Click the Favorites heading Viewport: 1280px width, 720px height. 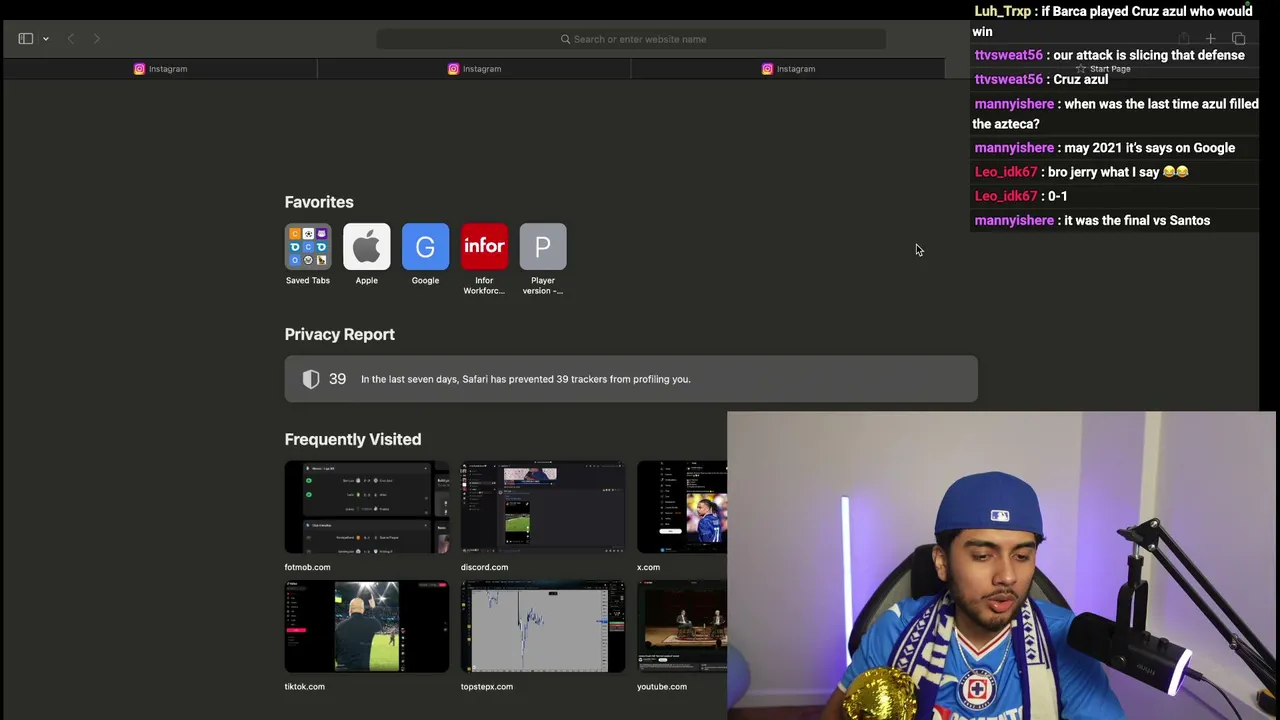pos(319,202)
